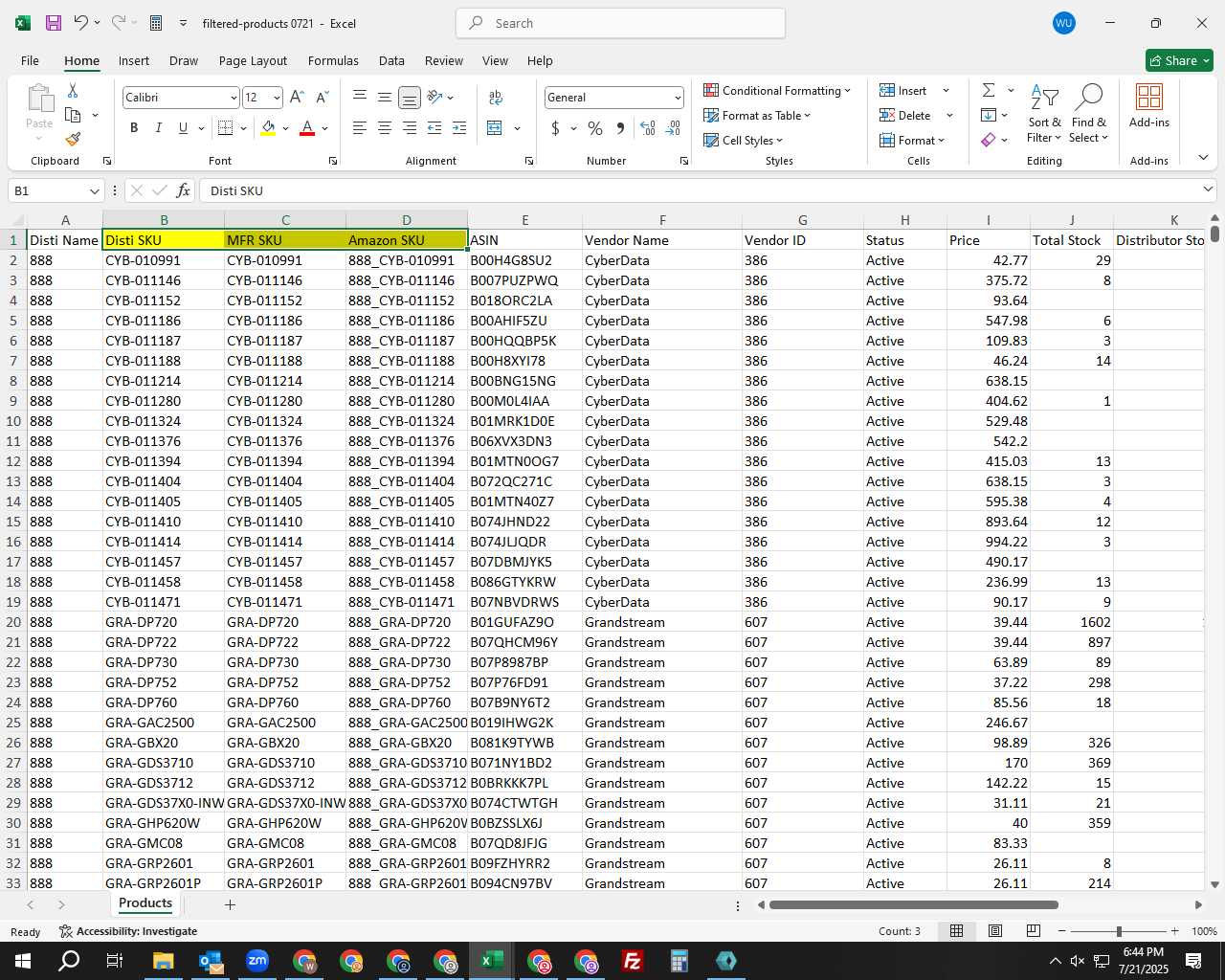Click the Format cells button
The width and height of the screenshot is (1225, 980).
pos(912,140)
